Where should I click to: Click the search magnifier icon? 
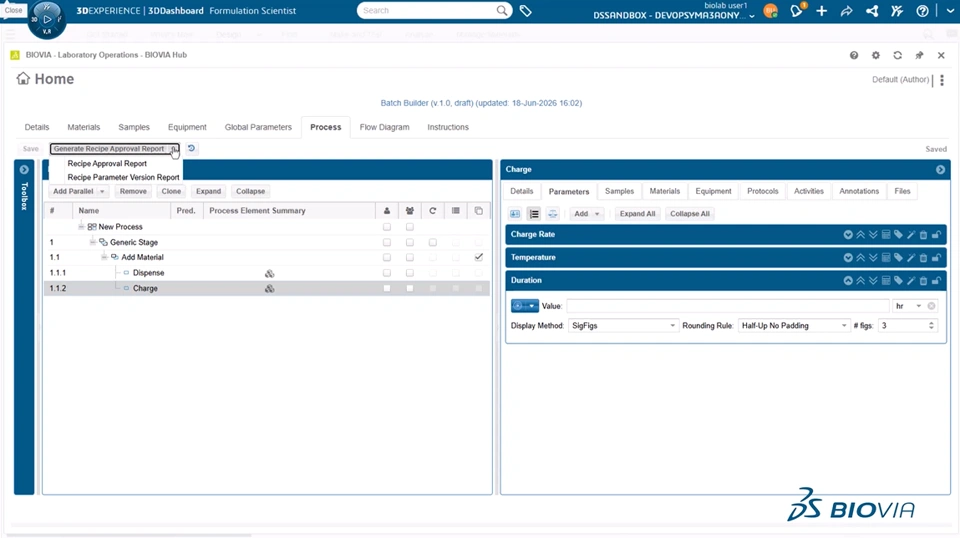pos(502,10)
